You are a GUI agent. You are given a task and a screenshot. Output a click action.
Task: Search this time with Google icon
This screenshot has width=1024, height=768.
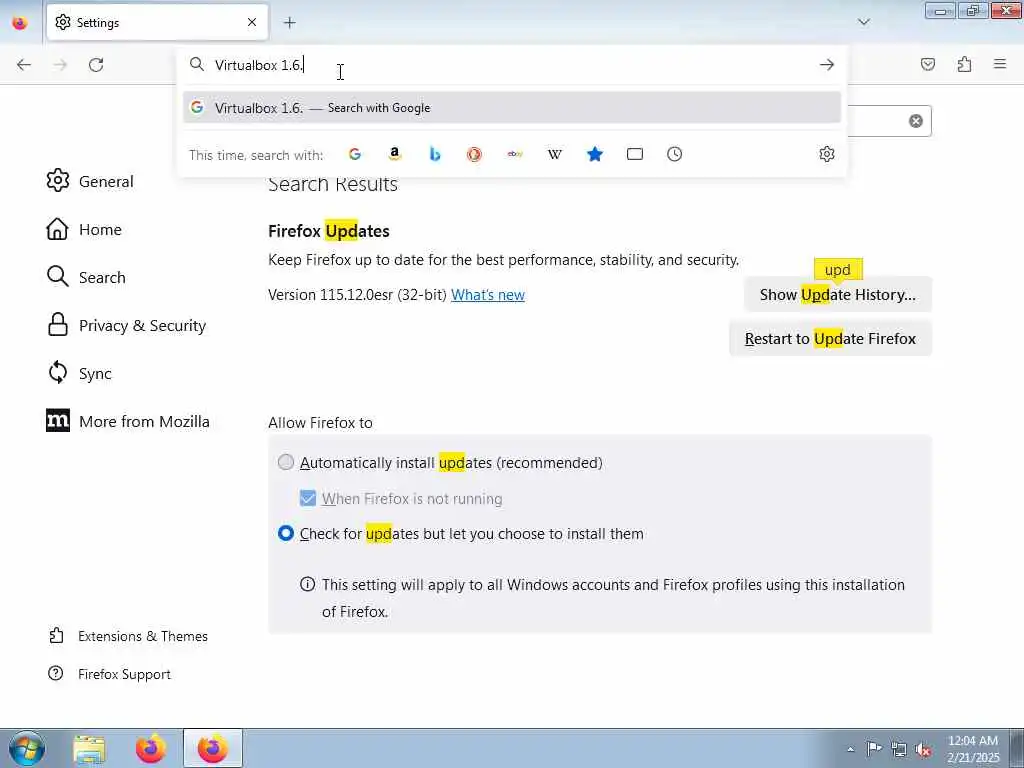pos(355,154)
